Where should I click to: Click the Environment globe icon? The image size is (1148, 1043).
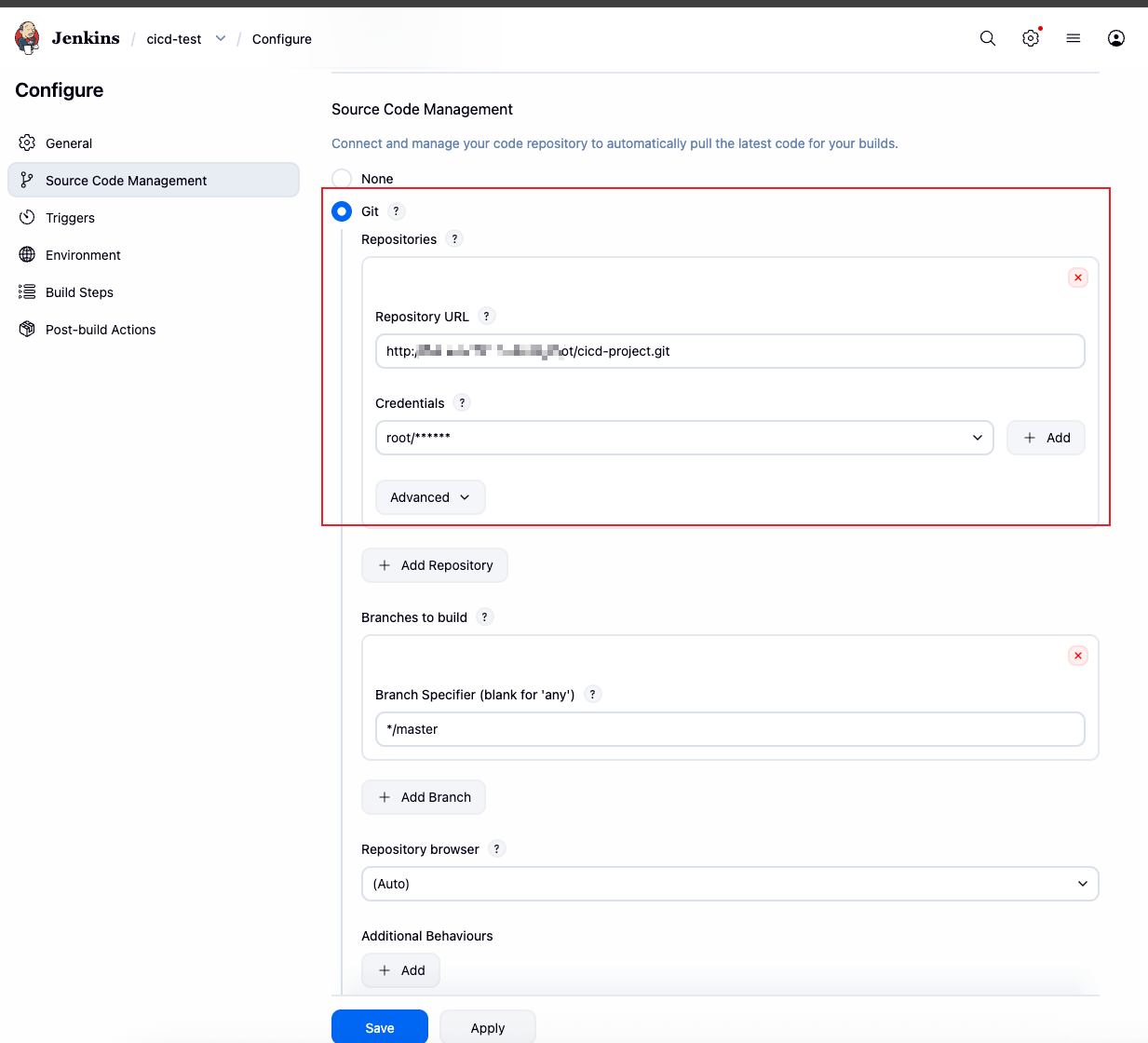point(27,254)
